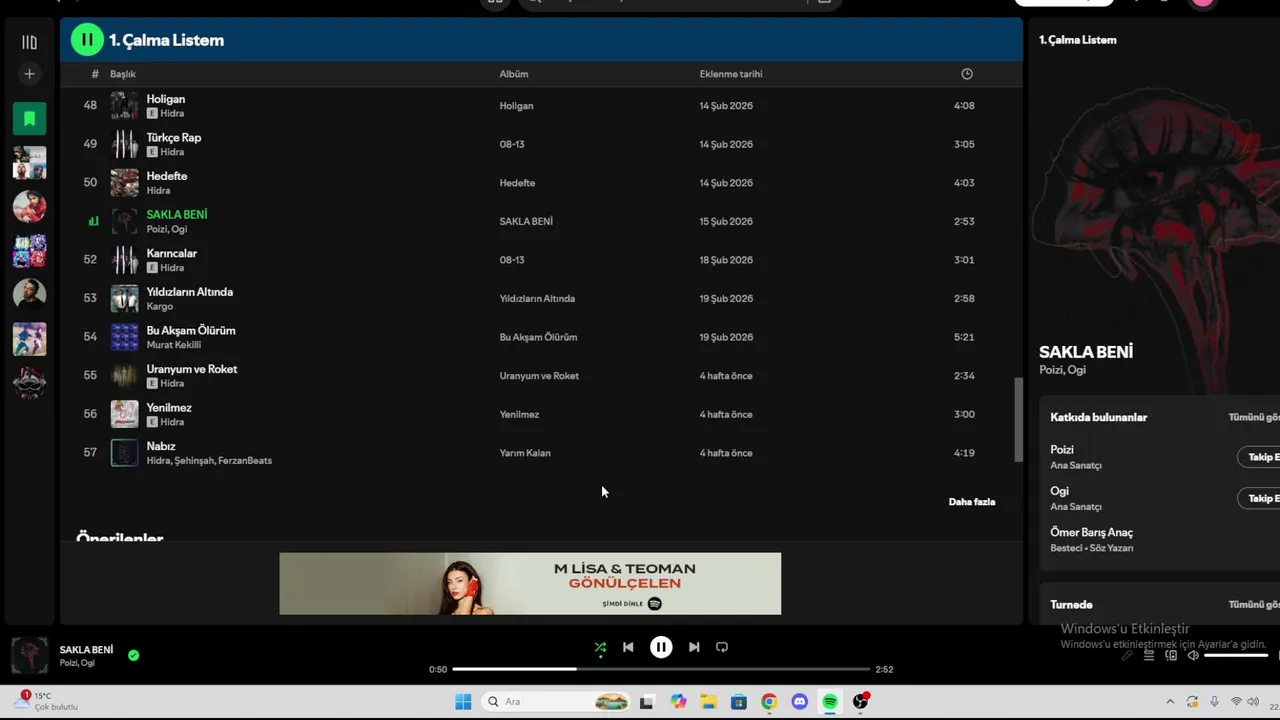This screenshot has width=1280, height=720.
Task: Open File Explorer from taskbar
Action: (708, 702)
